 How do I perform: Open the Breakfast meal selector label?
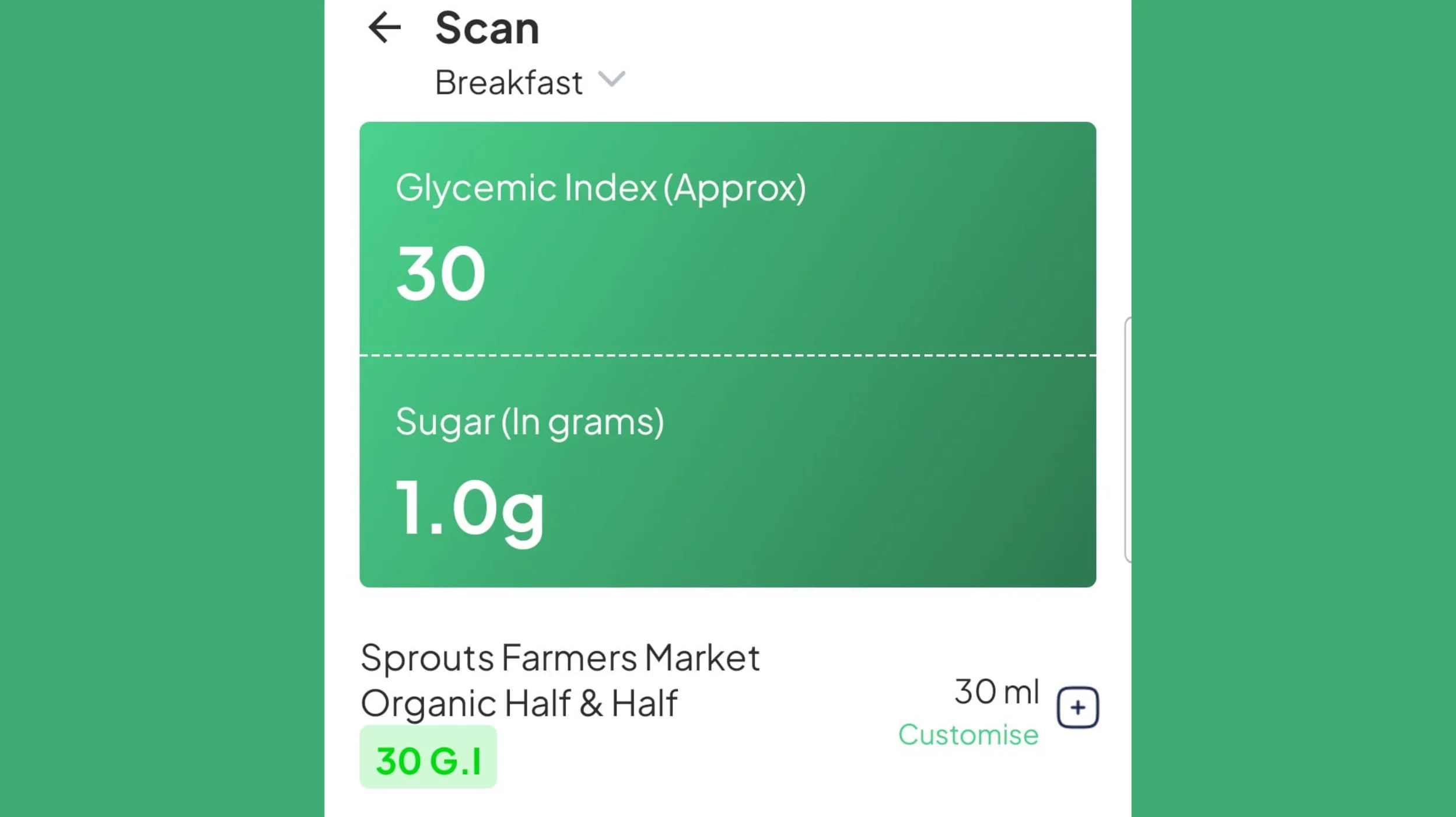tap(509, 82)
